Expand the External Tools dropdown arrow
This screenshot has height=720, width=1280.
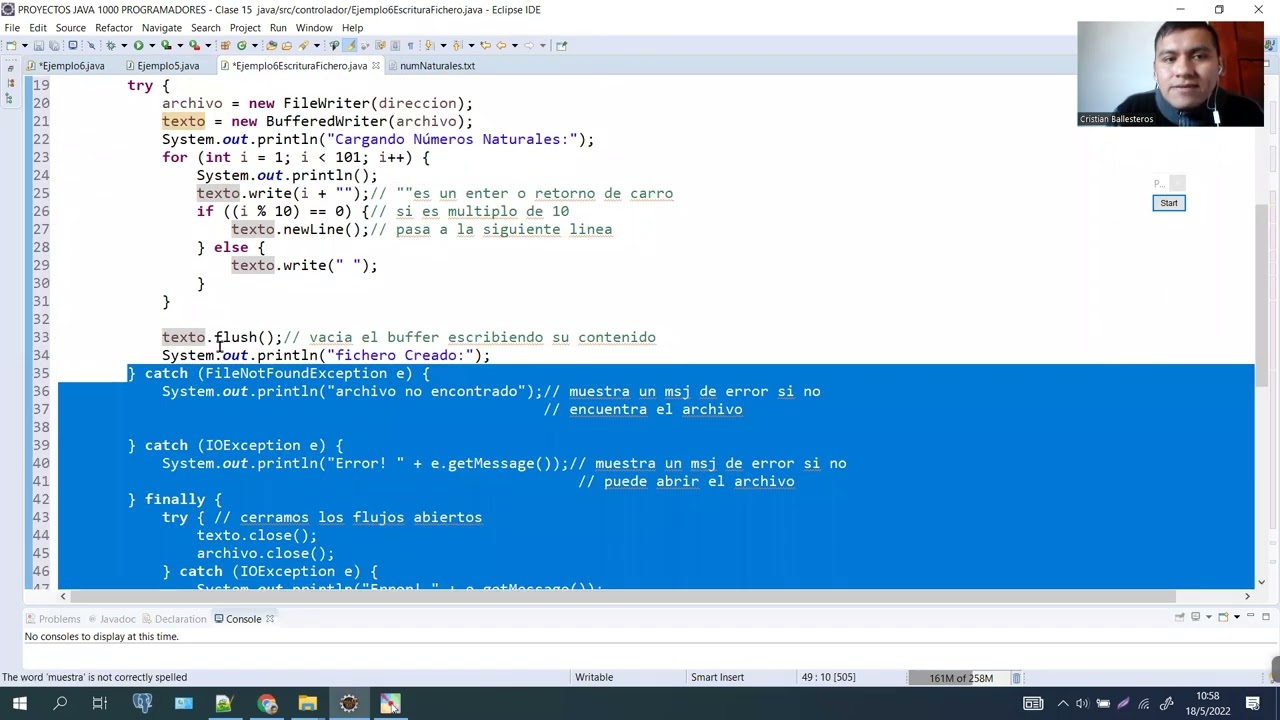click(x=208, y=45)
